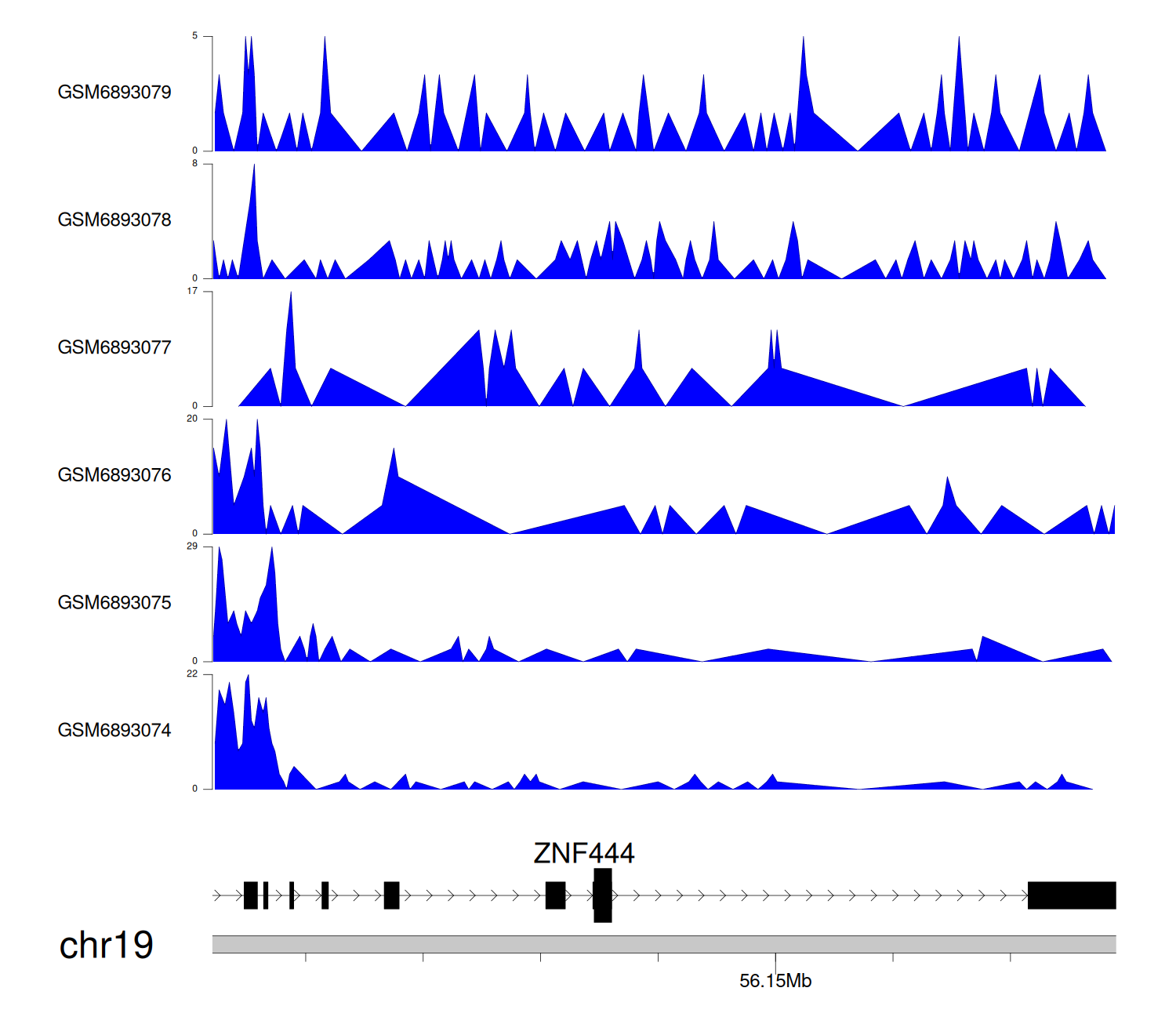The width and height of the screenshot is (1176, 1035).
Task: Select the first leftmost exon of ZNF444
Action: (250, 895)
